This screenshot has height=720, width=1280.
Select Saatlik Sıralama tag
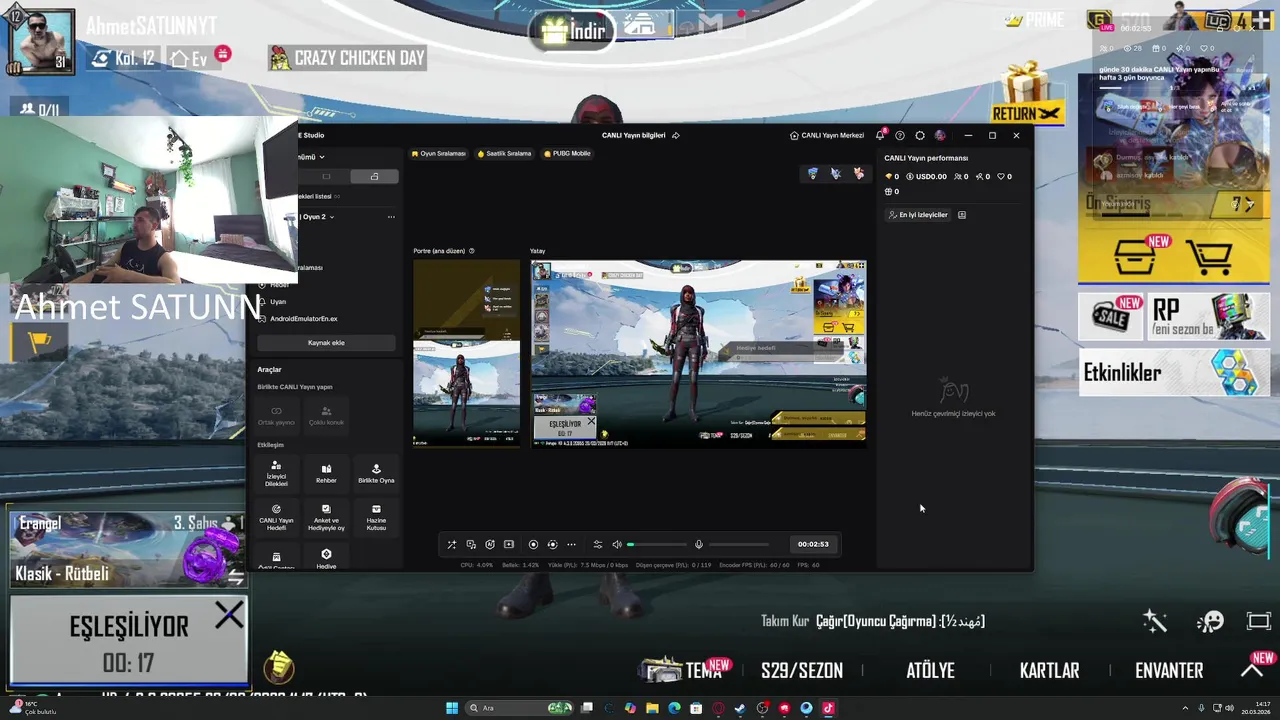click(x=504, y=153)
